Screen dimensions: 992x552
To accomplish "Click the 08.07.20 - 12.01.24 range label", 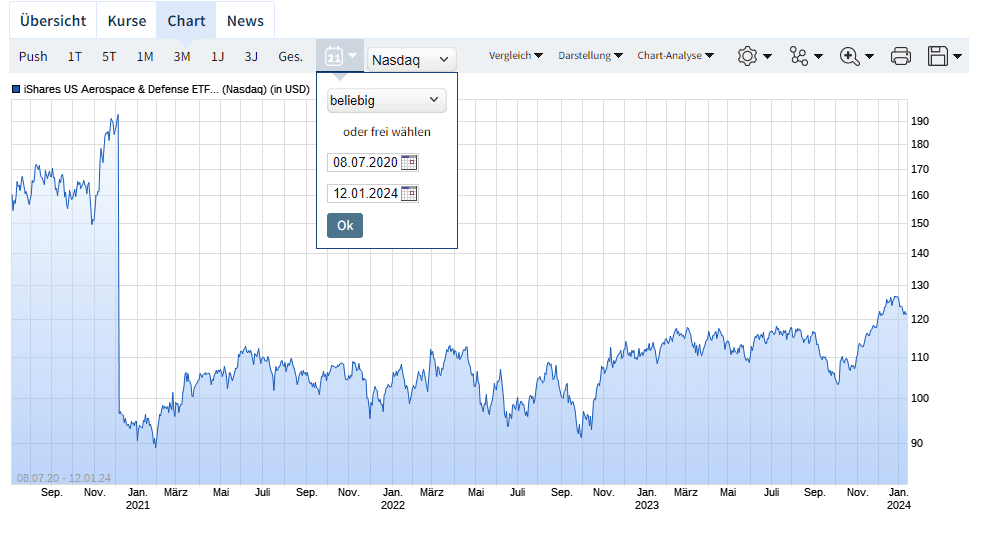I will [63, 478].
